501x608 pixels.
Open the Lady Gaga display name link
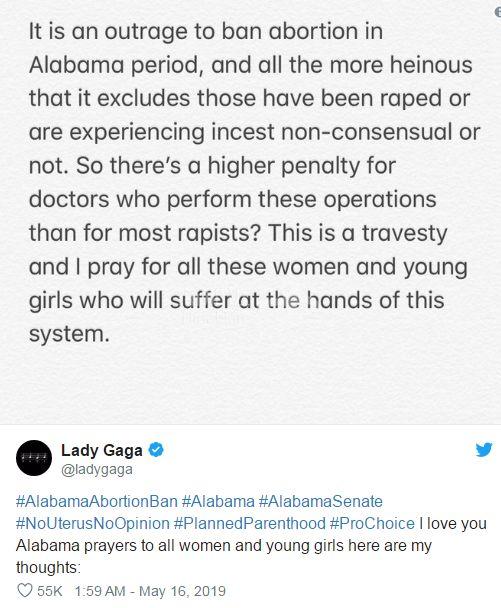(102, 450)
